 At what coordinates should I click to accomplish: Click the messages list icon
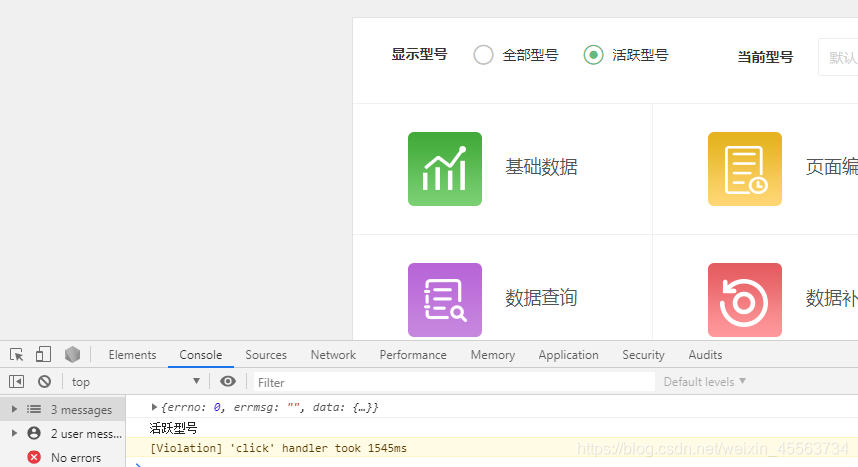coord(34,409)
